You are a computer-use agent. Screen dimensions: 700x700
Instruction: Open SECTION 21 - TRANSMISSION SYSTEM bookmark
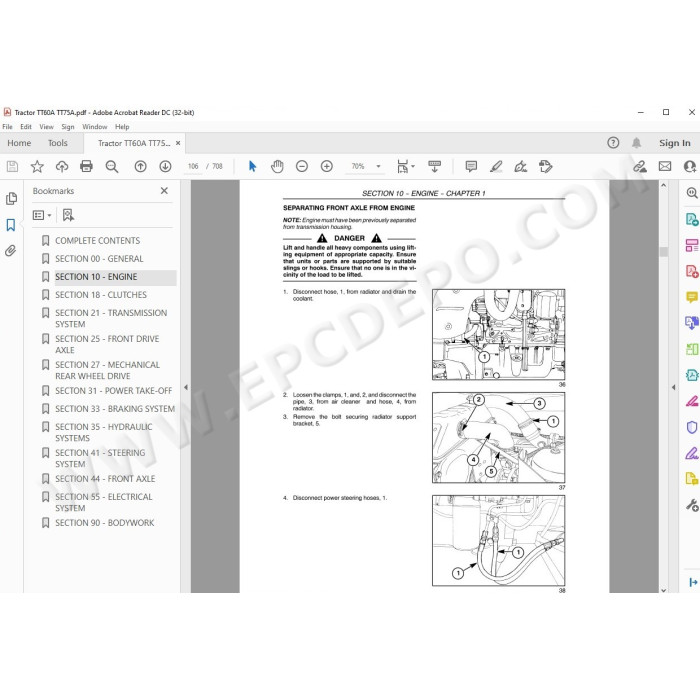click(111, 318)
